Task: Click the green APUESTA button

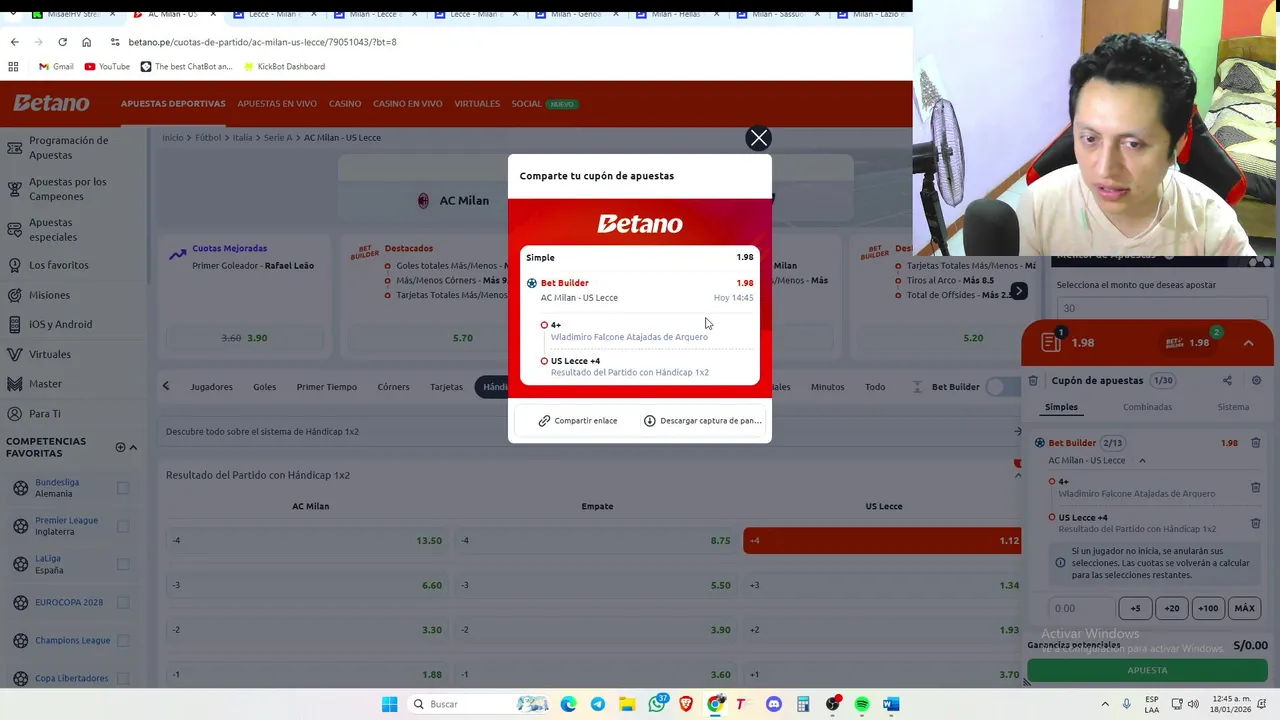Action: [1147, 670]
